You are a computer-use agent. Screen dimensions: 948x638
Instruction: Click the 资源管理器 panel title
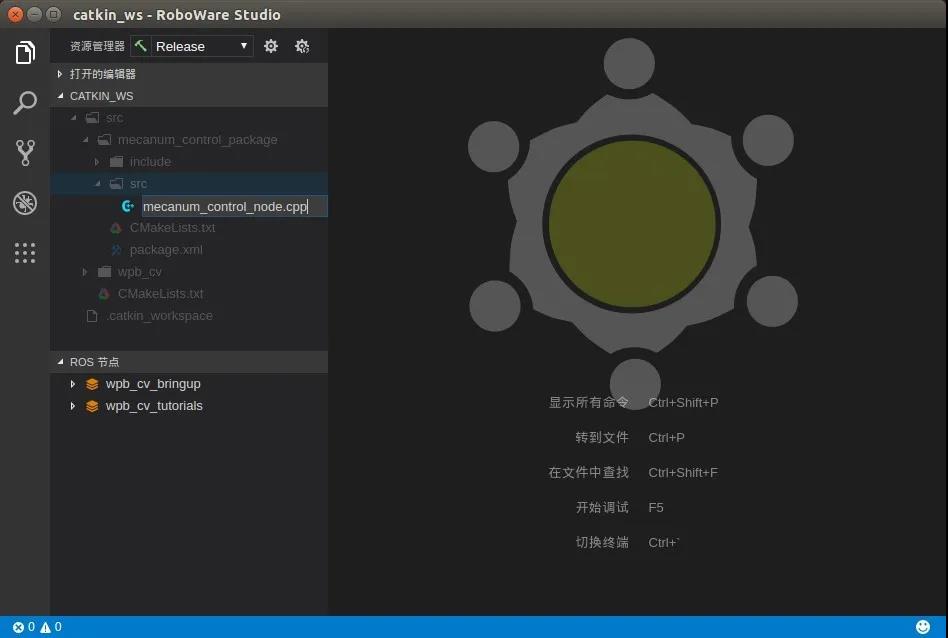pyautogui.click(x=97, y=46)
